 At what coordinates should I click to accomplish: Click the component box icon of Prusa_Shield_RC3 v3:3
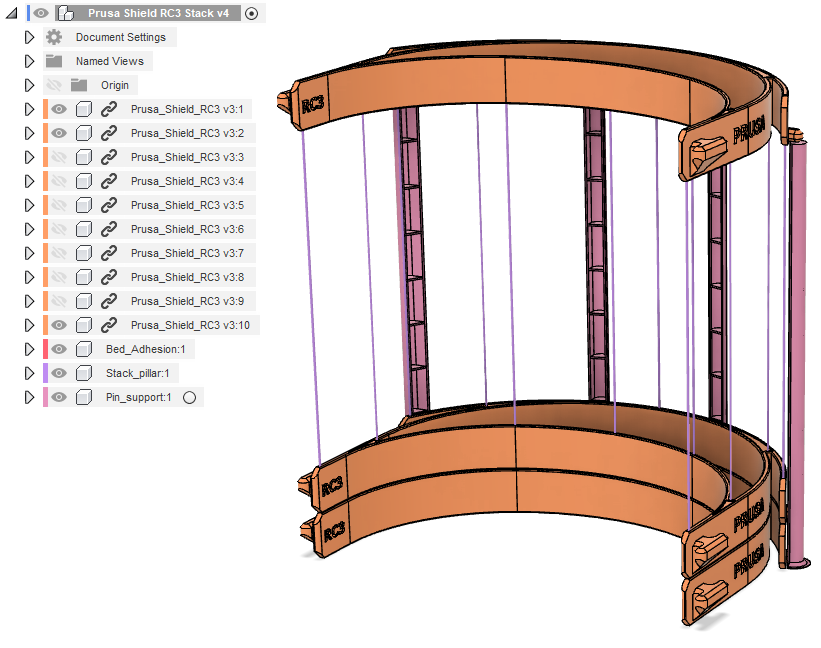tap(84, 157)
